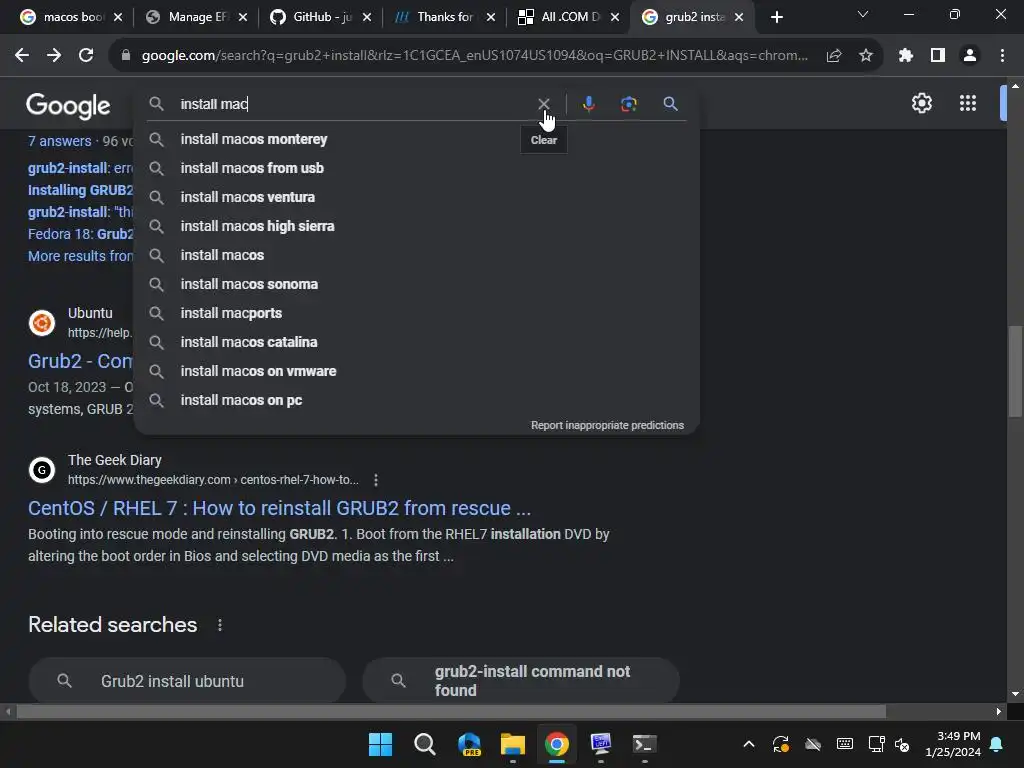The image size is (1024, 768).
Task: Select suggestion 'install macos sonoma'
Action: 417,284
